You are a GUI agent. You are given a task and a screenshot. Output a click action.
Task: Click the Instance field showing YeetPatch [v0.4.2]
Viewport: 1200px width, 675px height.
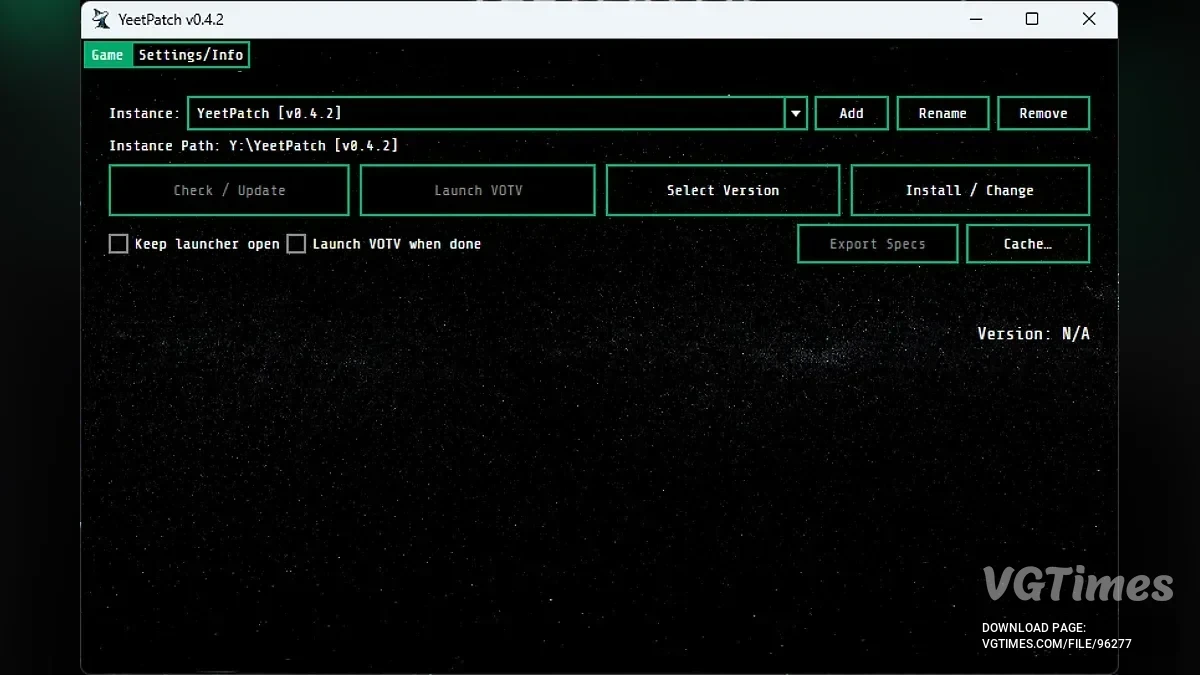486,113
